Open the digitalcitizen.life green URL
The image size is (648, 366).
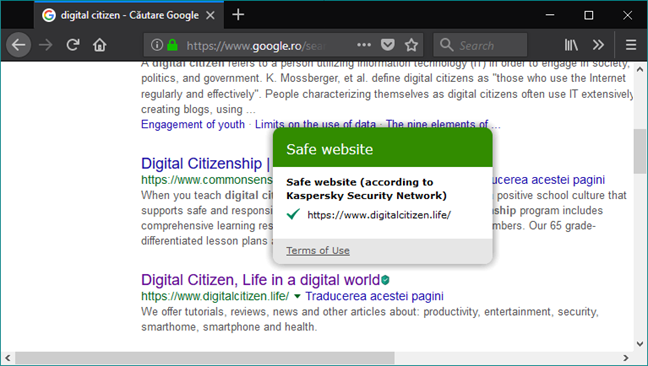tap(215, 296)
